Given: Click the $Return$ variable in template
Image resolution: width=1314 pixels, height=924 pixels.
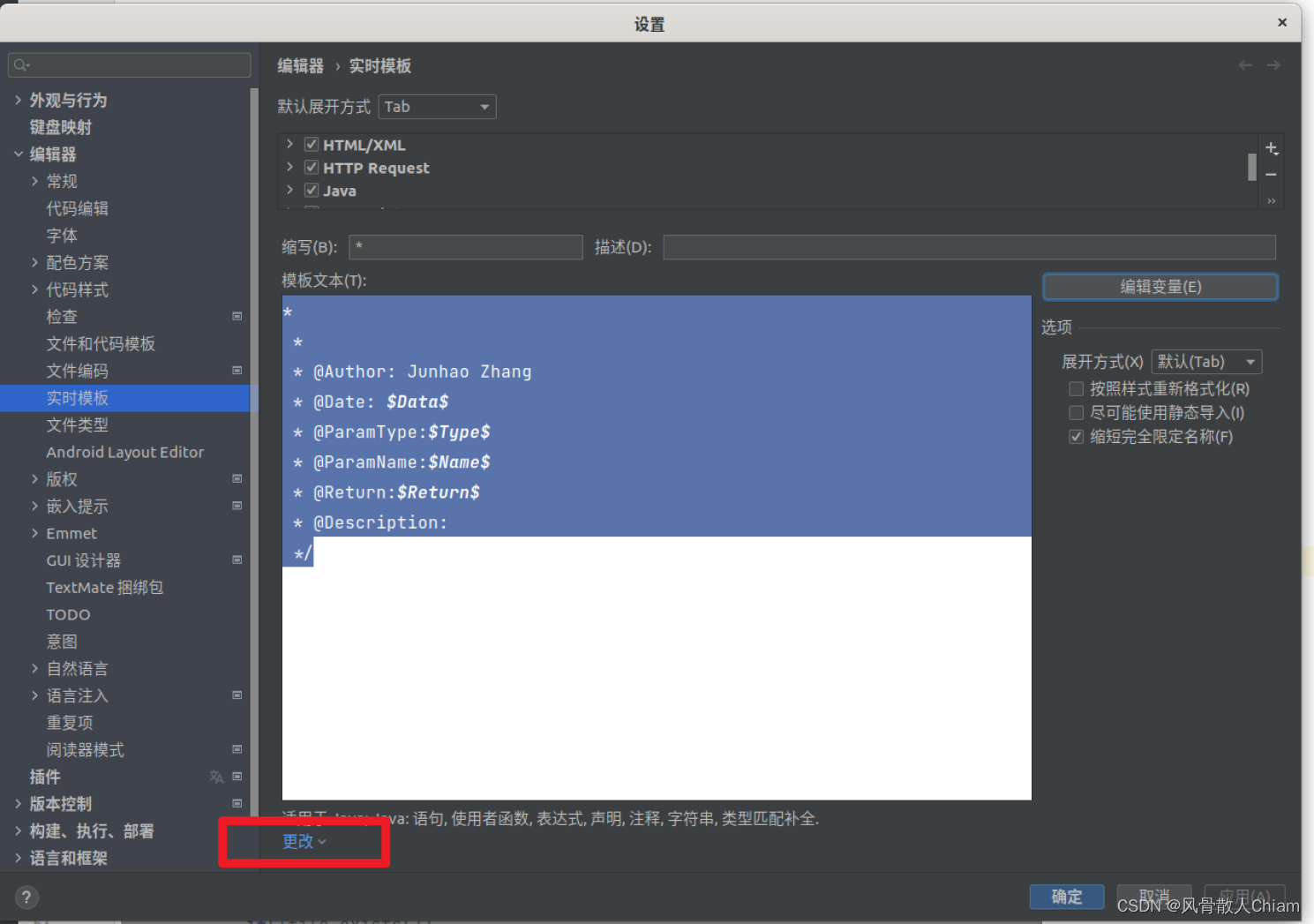Looking at the screenshot, I should click(x=439, y=492).
